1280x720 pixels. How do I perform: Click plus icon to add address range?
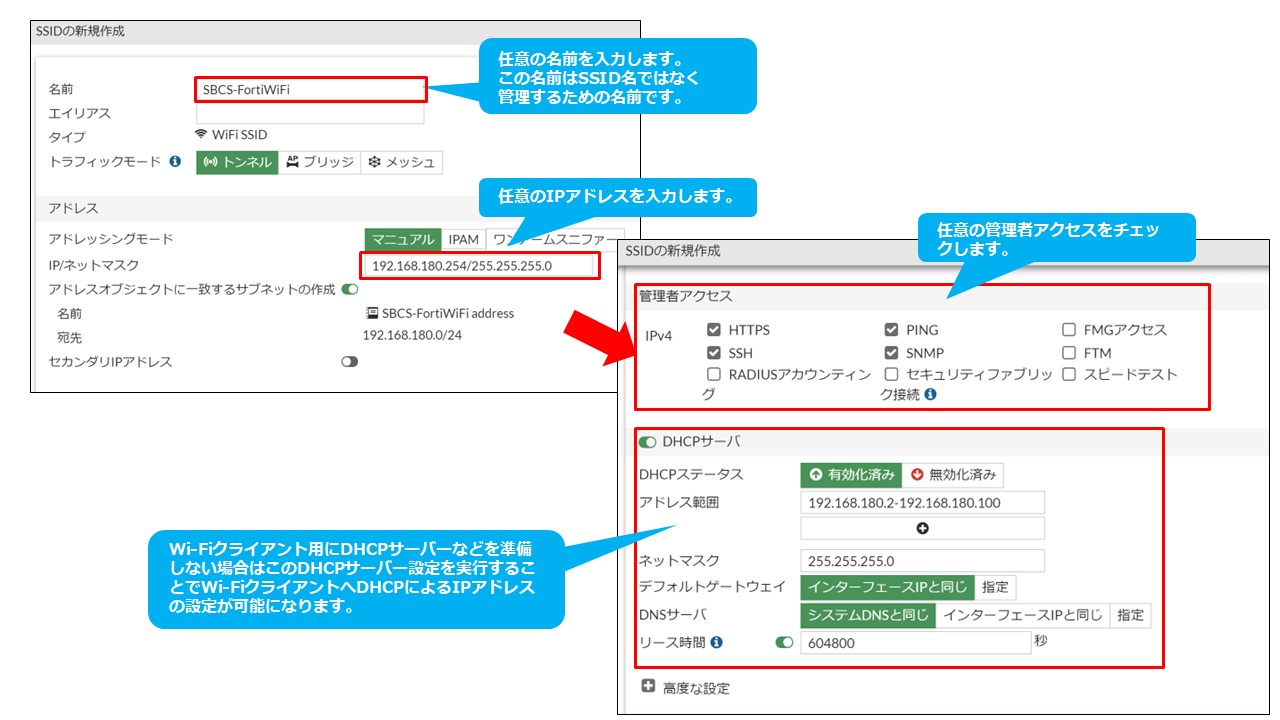pos(922,529)
